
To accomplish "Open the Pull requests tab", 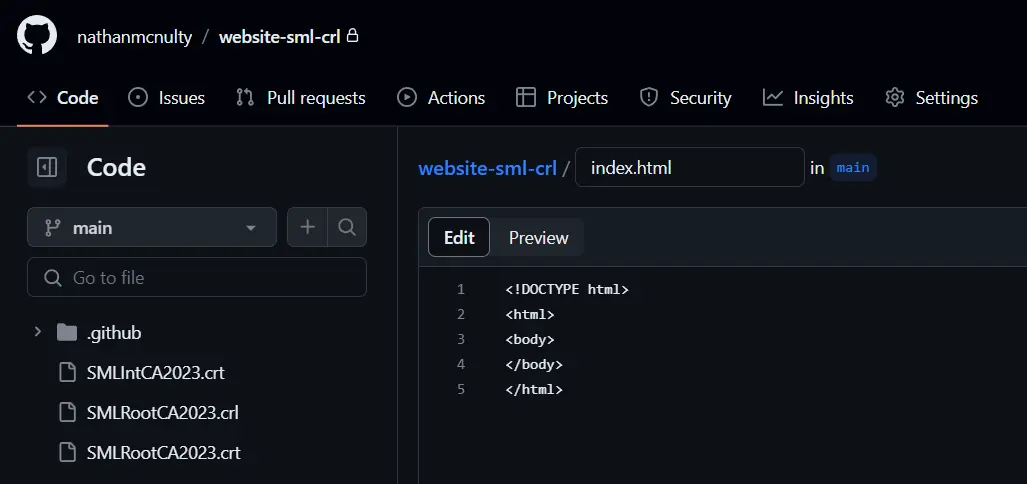I will (x=301, y=97).
